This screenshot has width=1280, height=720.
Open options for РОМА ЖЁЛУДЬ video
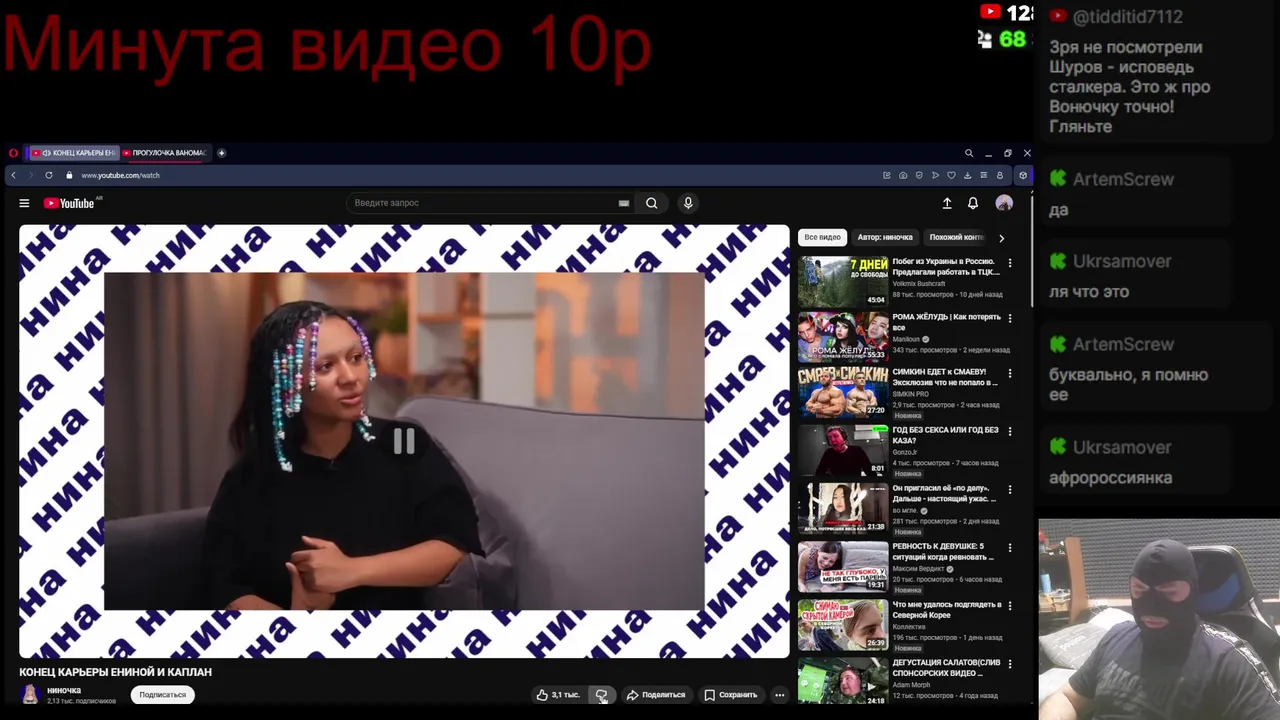pyautogui.click(x=1010, y=318)
